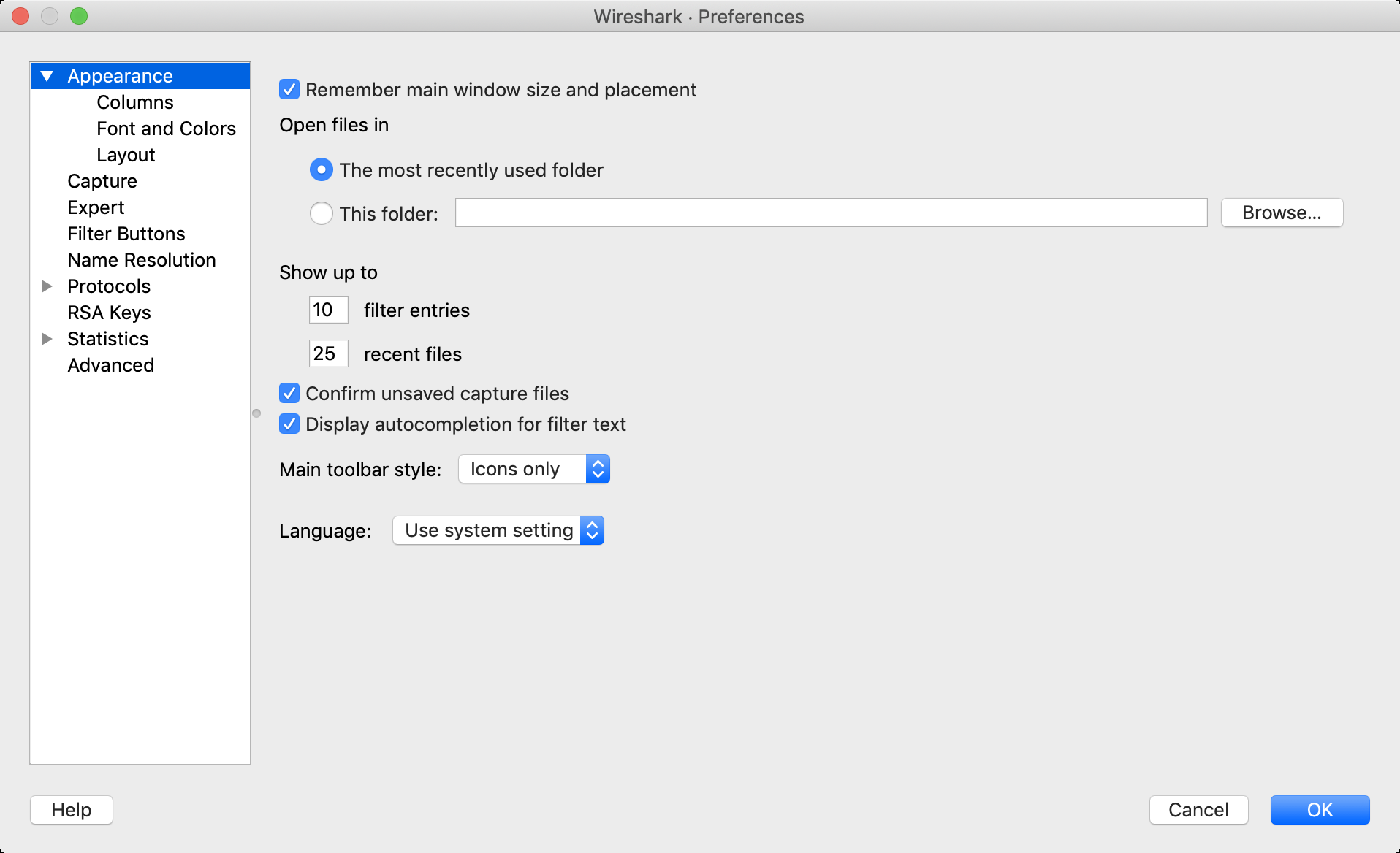Open the Main toolbar style dropdown
This screenshot has width=1400, height=853.
point(534,469)
